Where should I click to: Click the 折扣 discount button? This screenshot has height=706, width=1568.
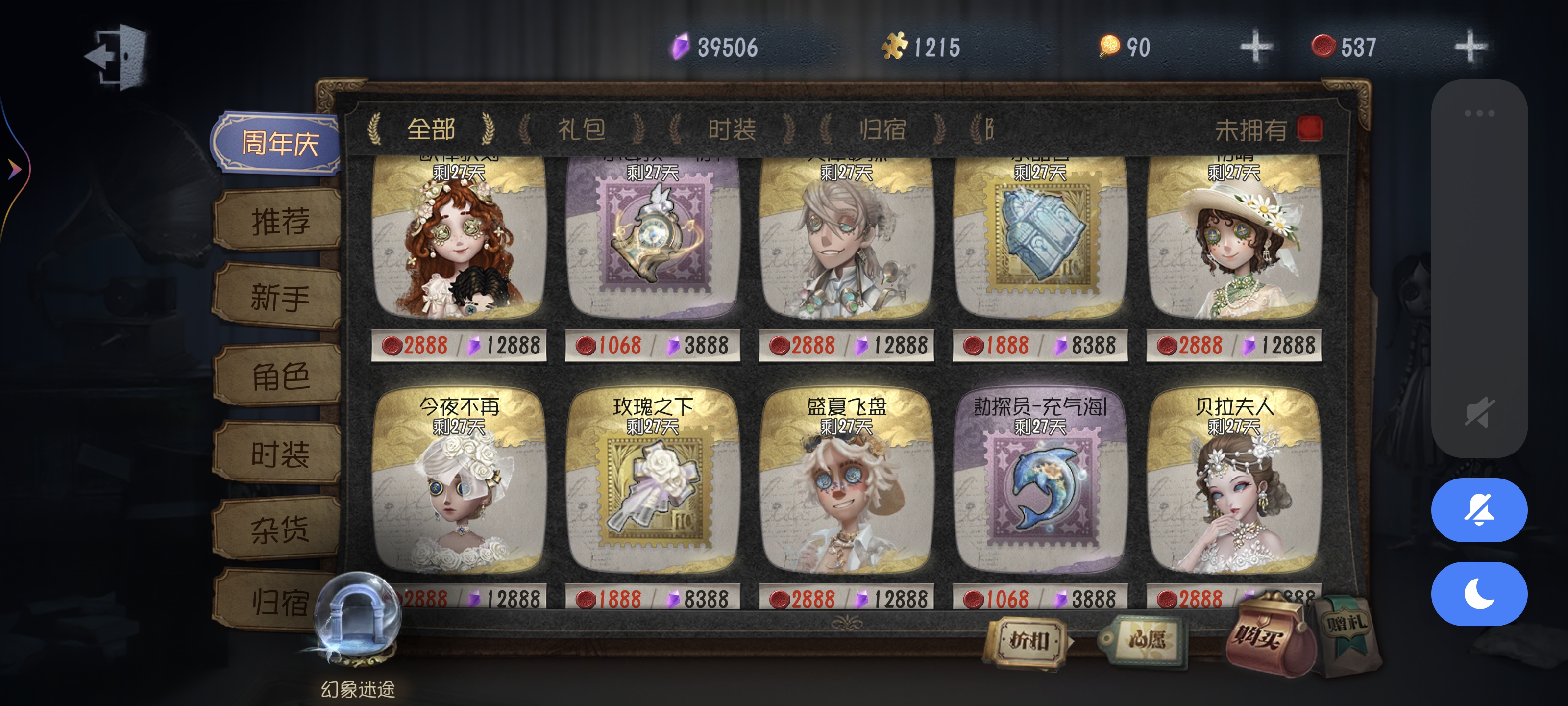(x=1028, y=640)
